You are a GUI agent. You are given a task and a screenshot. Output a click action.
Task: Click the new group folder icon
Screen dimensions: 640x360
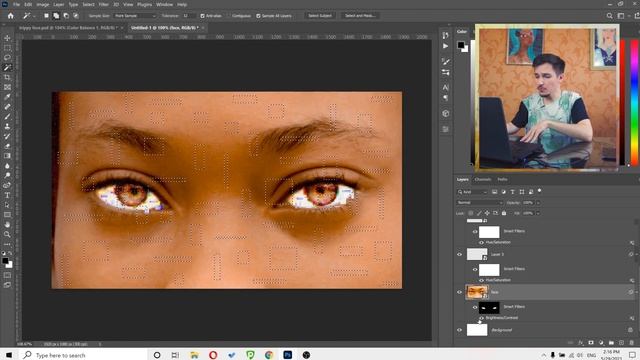611,342
